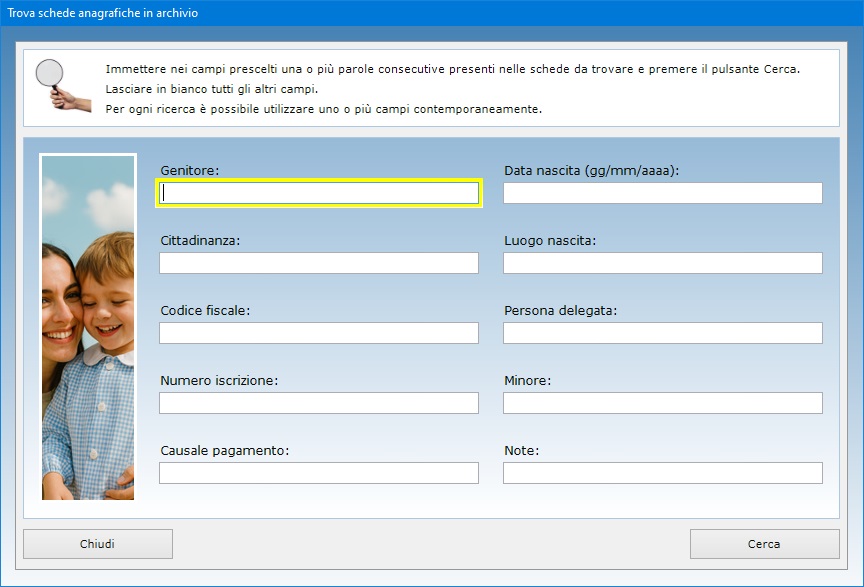Select the Minore input box
864x587 pixels.
point(662,403)
